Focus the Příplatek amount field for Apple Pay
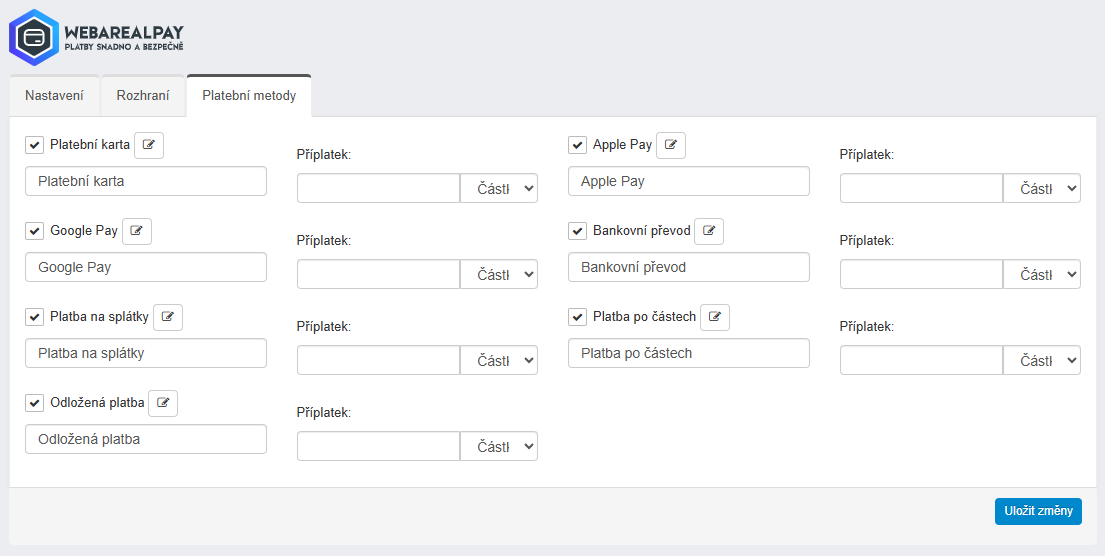This screenshot has height=556, width=1105. pos(921,188)
